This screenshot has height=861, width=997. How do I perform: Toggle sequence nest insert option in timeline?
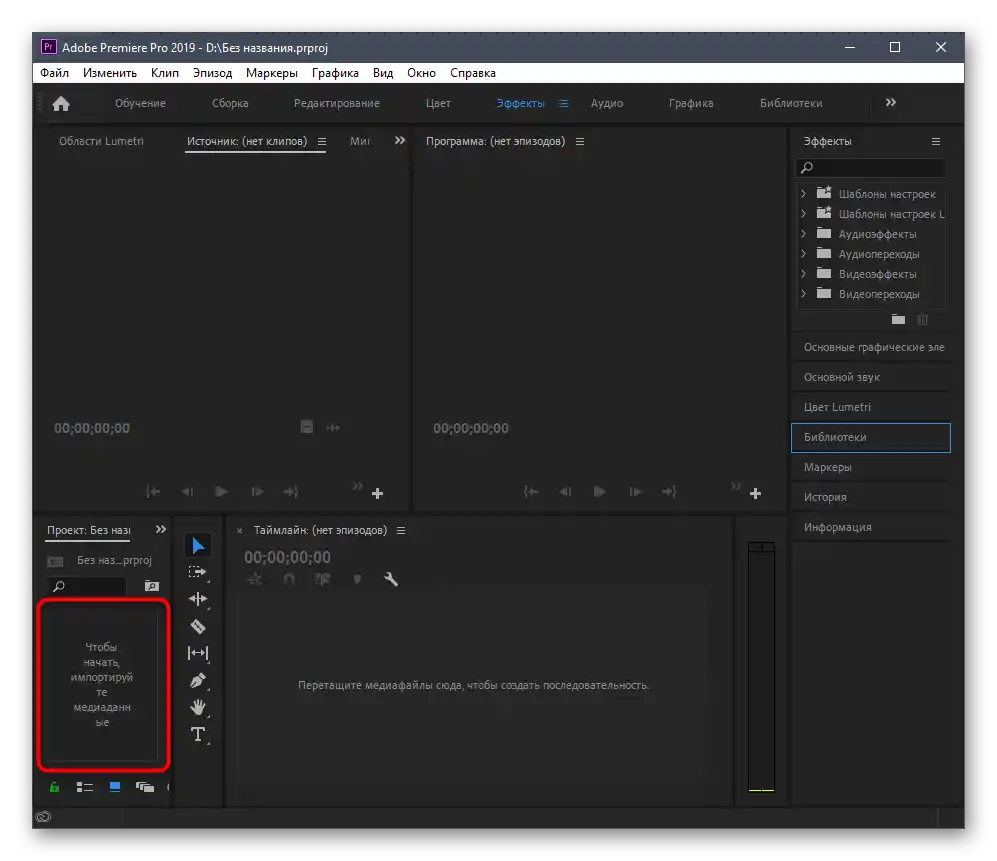coord(254,579)
